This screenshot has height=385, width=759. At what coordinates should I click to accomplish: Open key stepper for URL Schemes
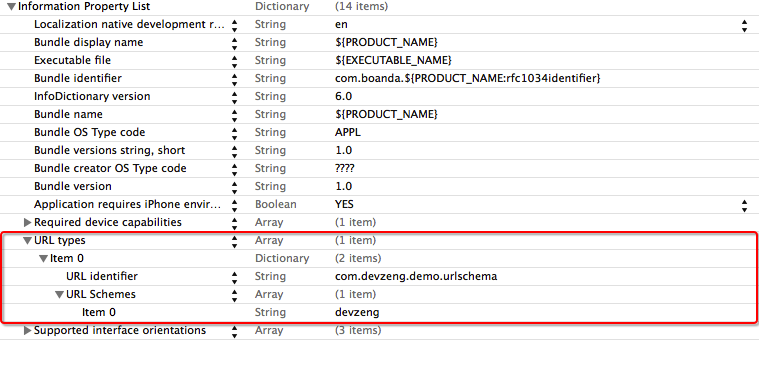(234, 295)
